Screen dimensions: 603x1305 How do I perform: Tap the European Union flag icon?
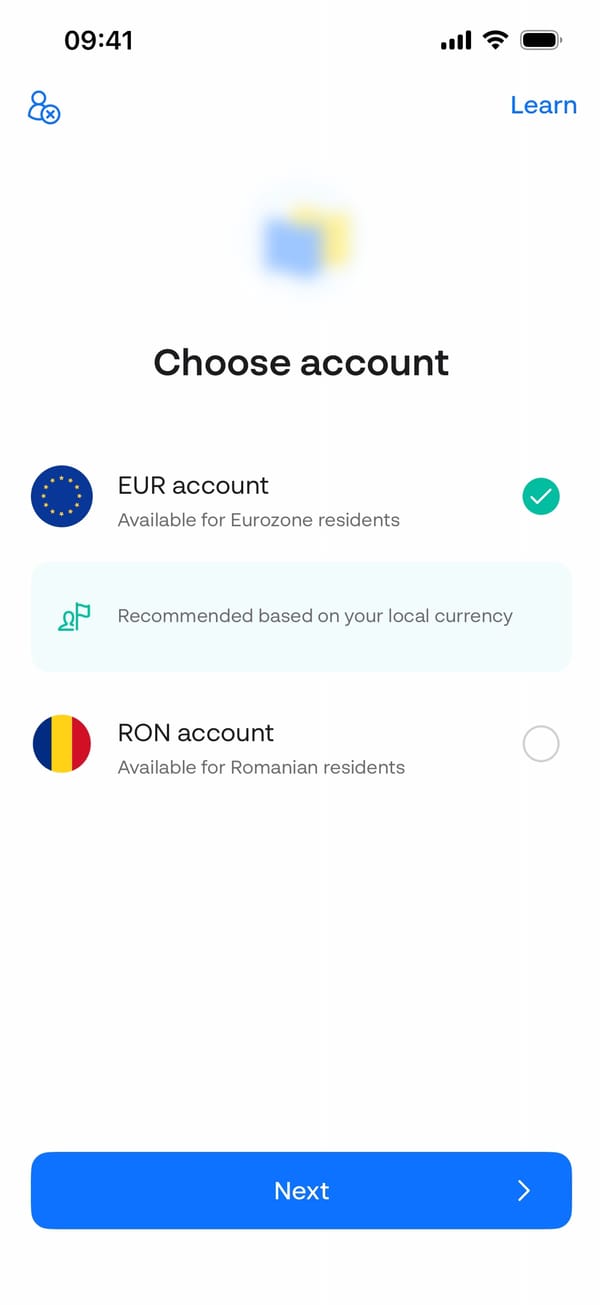62,497
